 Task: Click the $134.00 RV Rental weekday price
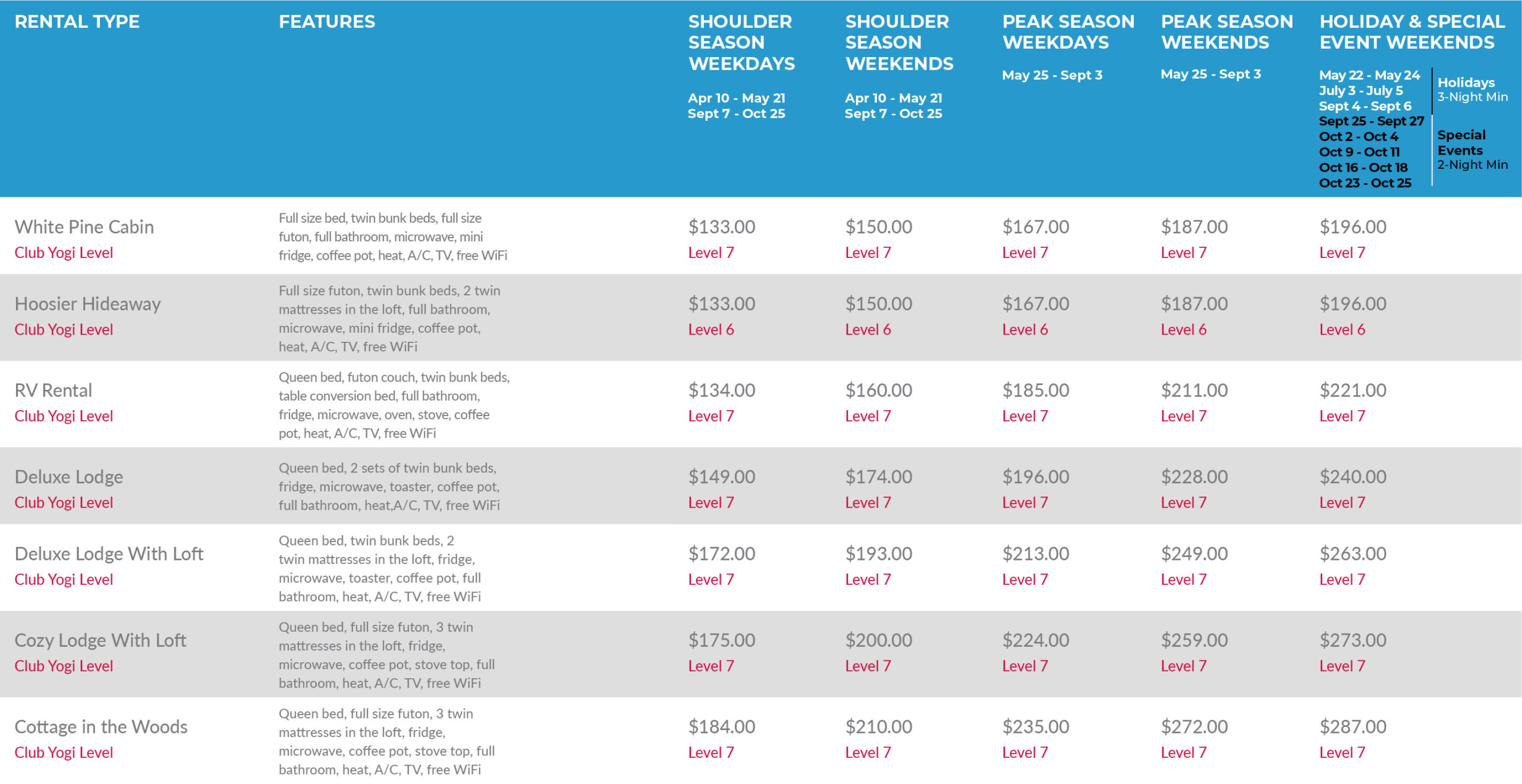(x=721, y=390)
